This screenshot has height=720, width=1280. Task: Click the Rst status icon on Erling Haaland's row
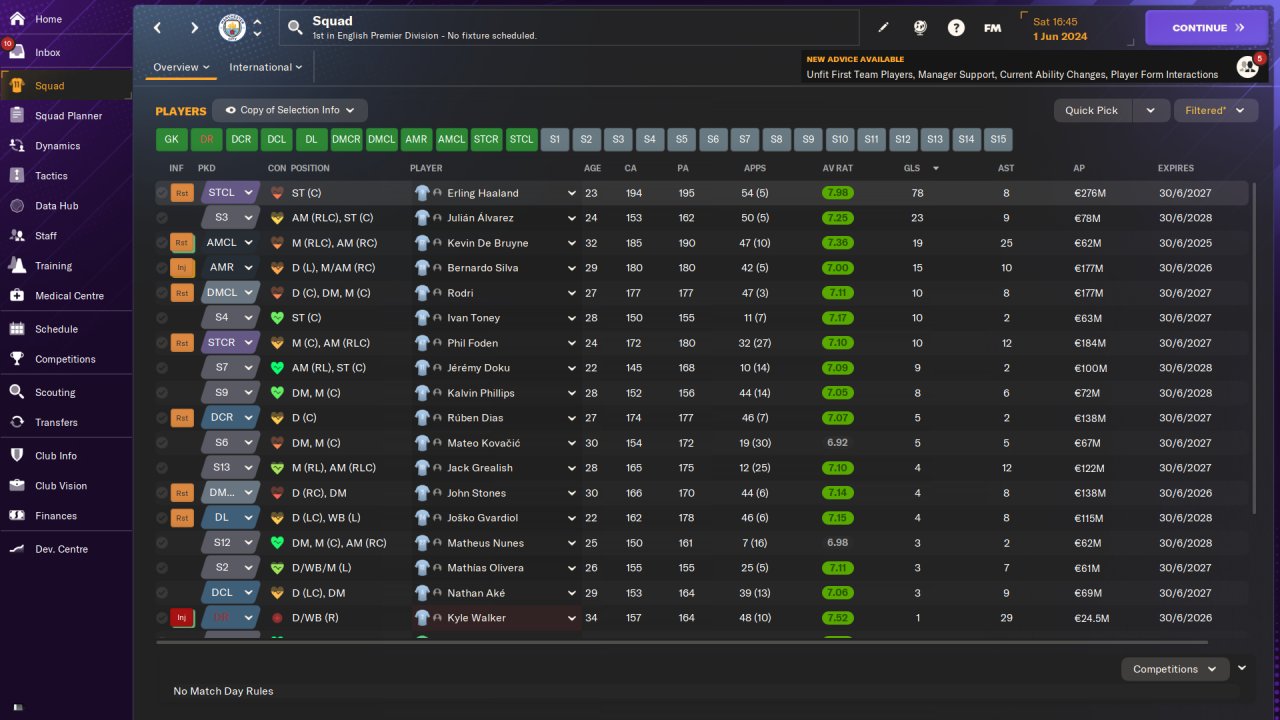pyautogui.click(x=182, y=193)
